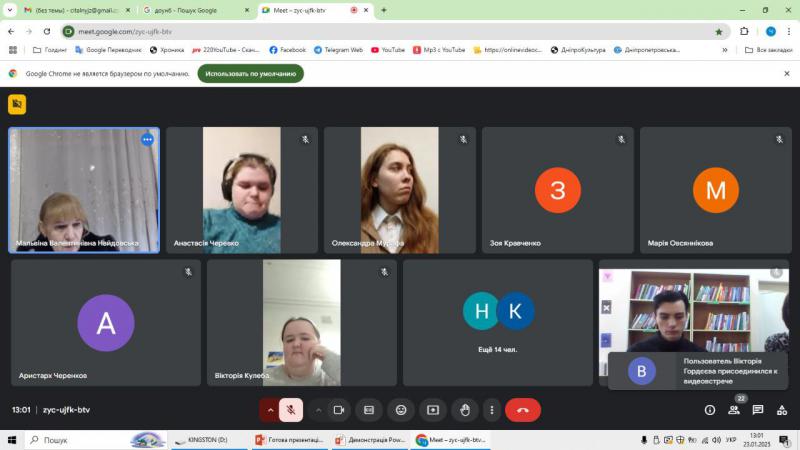Click the present screen button
Viewport: 800px width, 450px height.
(433, 410)
